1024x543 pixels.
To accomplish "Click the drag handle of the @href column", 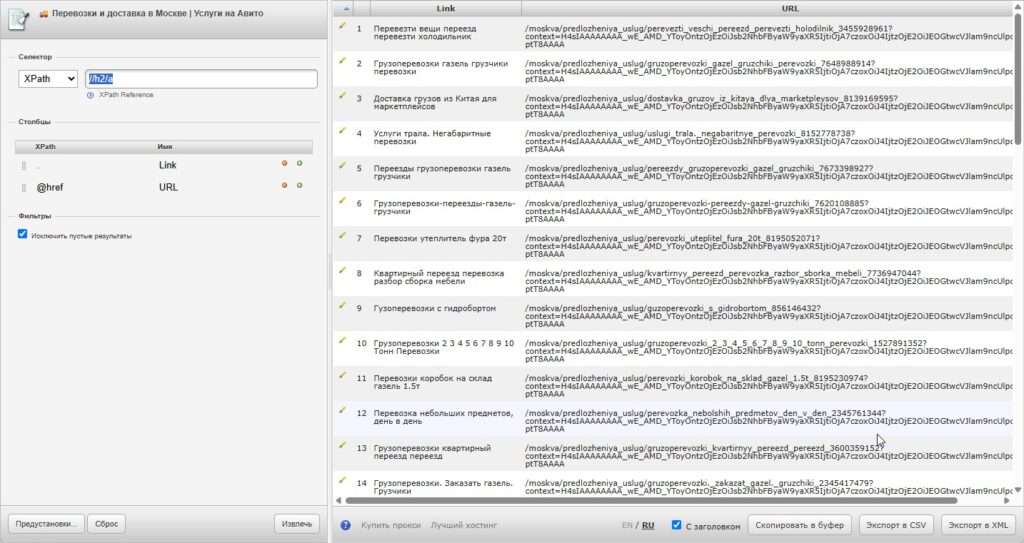I will click(24, 188).
